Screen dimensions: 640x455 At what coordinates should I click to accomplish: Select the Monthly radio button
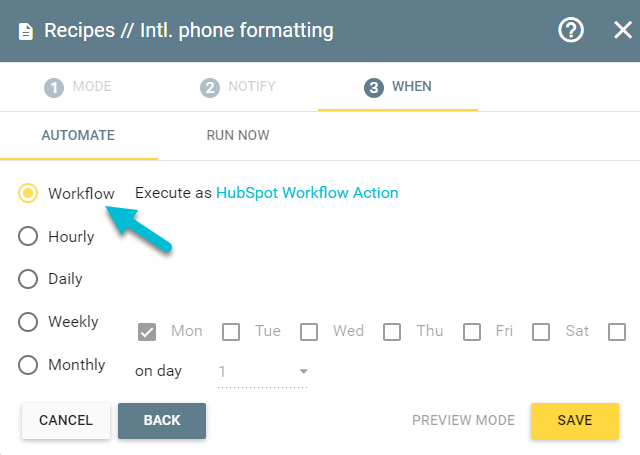[28, 364]
